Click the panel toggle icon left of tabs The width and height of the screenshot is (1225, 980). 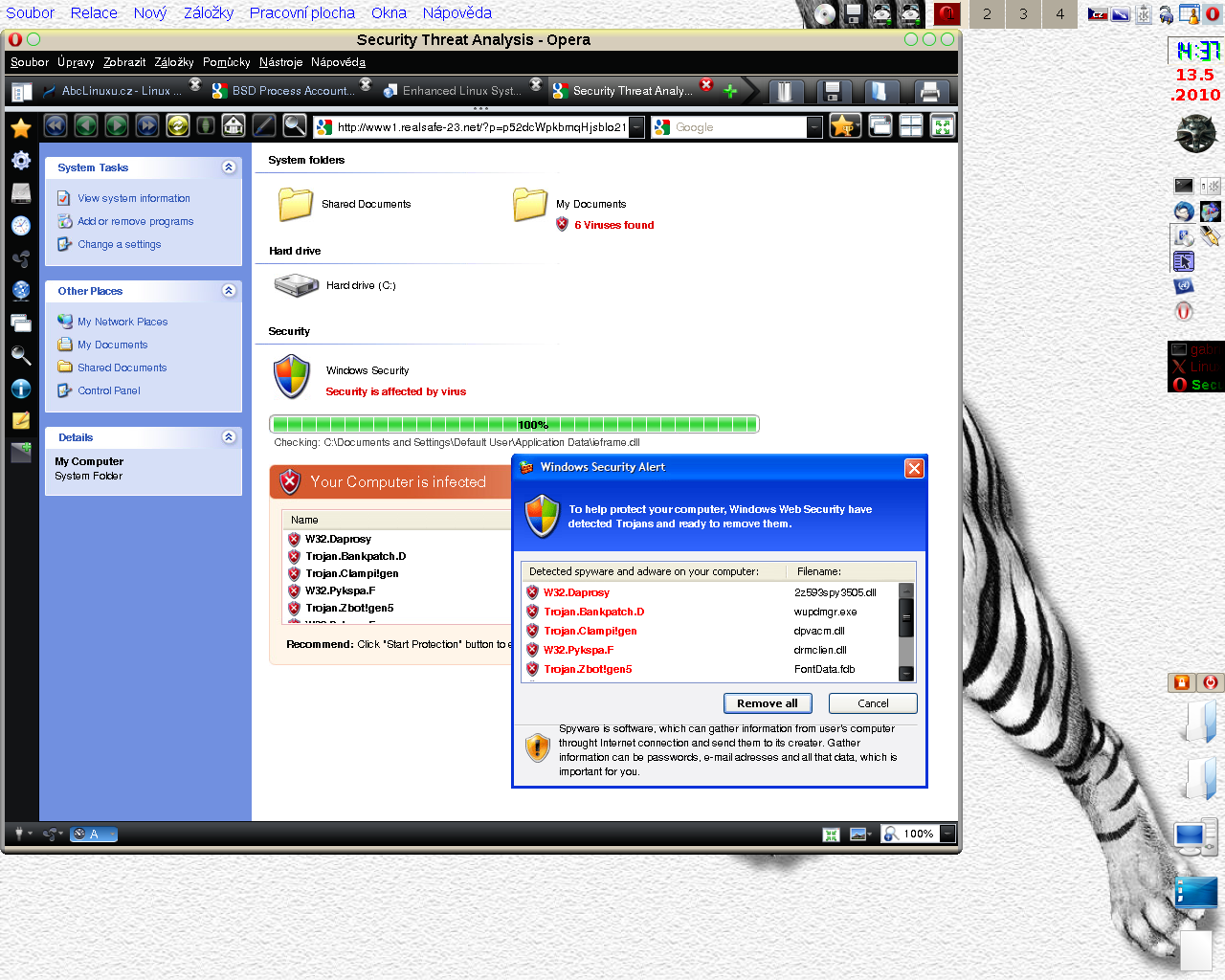21,92
